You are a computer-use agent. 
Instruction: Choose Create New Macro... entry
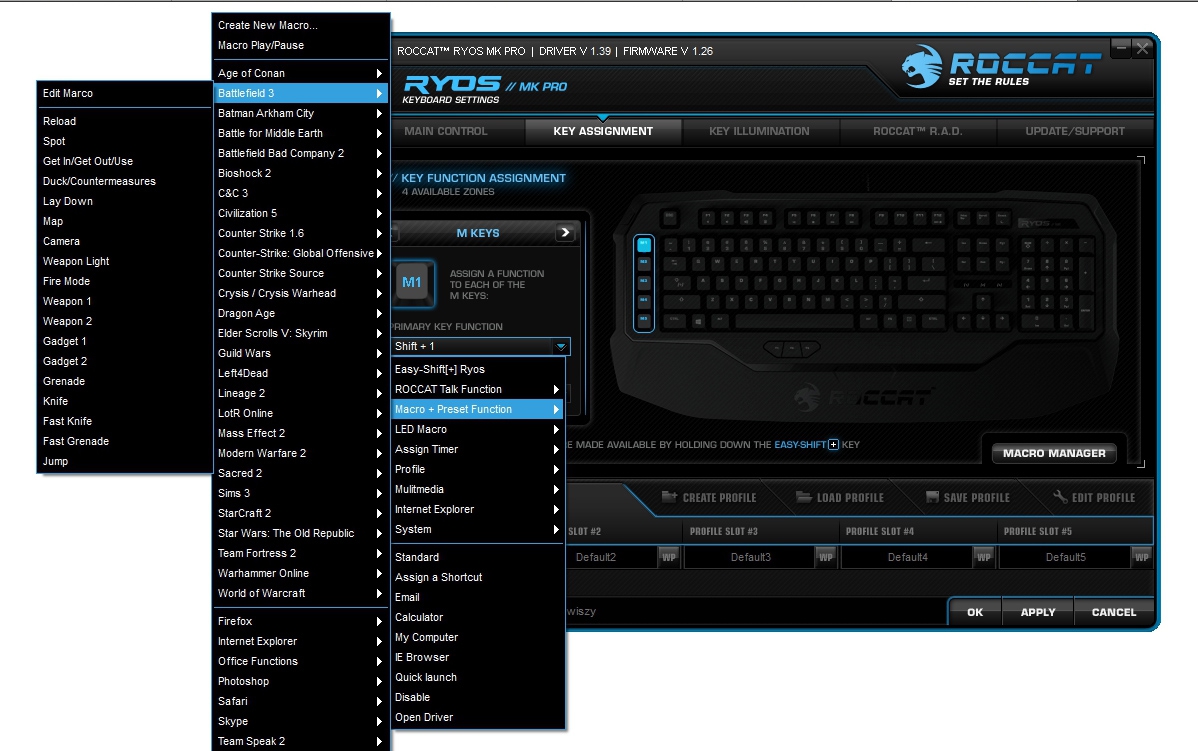point(301,25)
